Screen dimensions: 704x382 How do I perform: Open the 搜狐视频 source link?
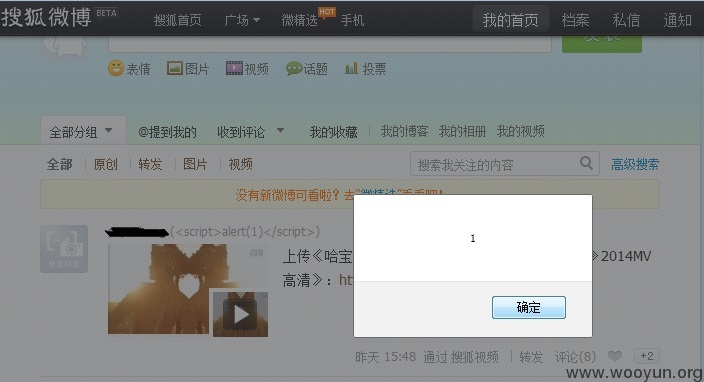click(x=475, y=357)
